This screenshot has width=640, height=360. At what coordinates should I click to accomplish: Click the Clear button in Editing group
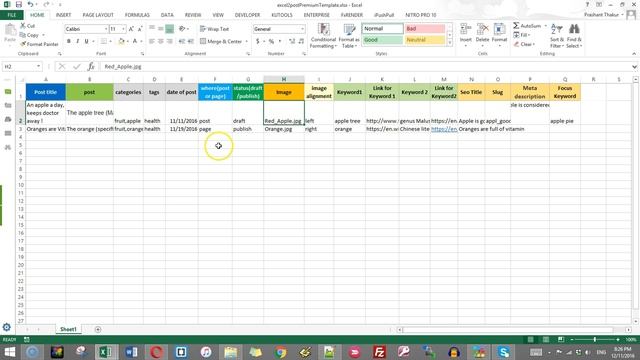point(524,44)
